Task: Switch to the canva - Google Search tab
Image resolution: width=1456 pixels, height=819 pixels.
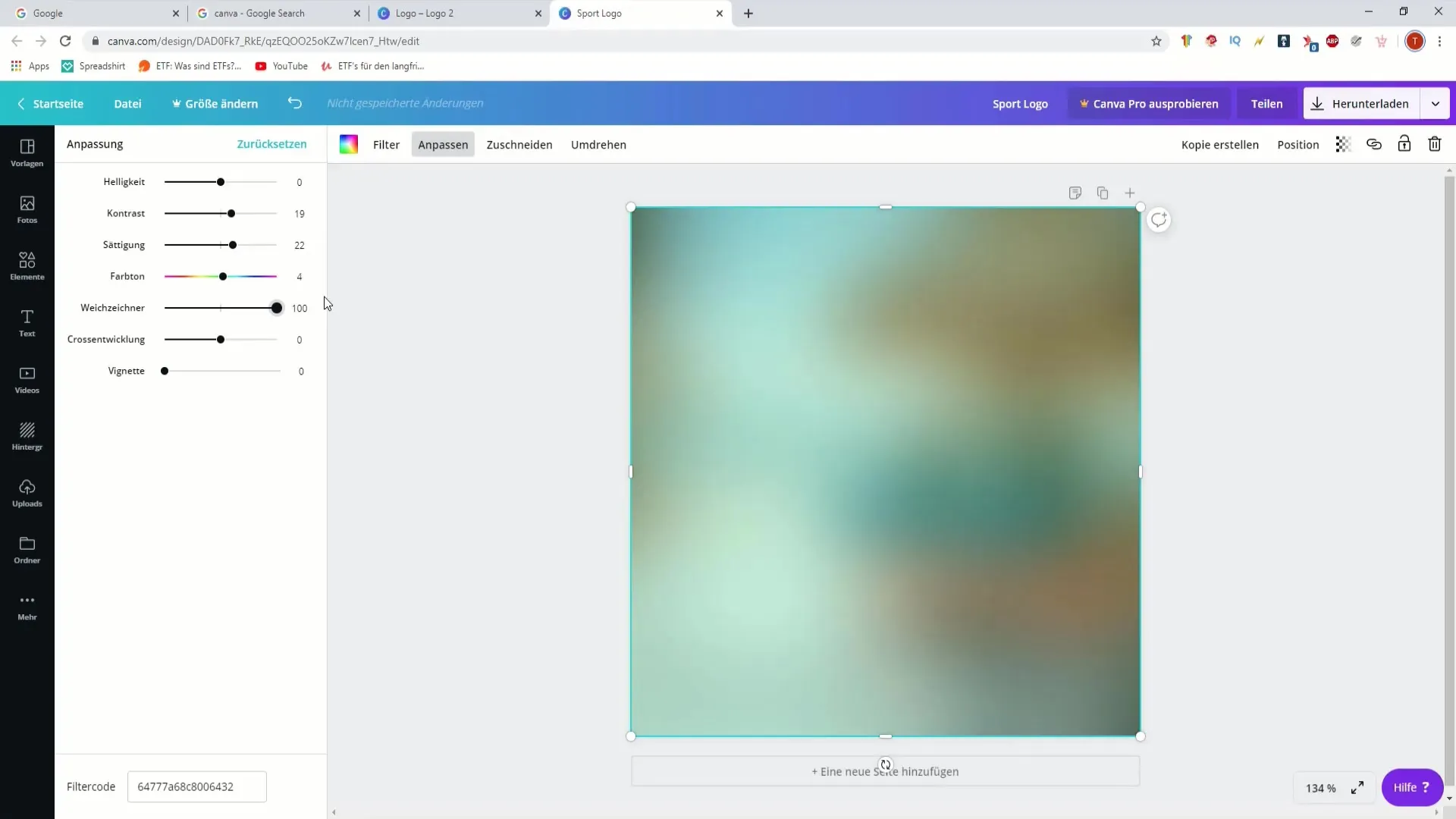Action: tap(278, 13)
